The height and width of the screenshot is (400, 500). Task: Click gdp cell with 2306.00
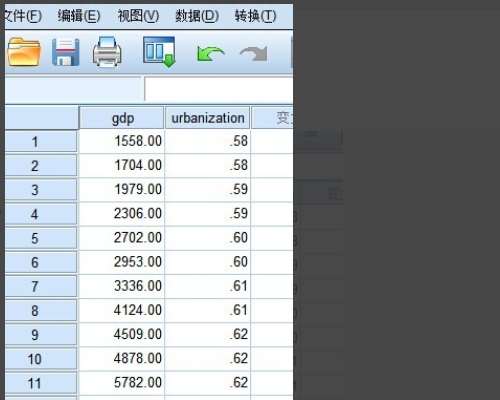122,214
